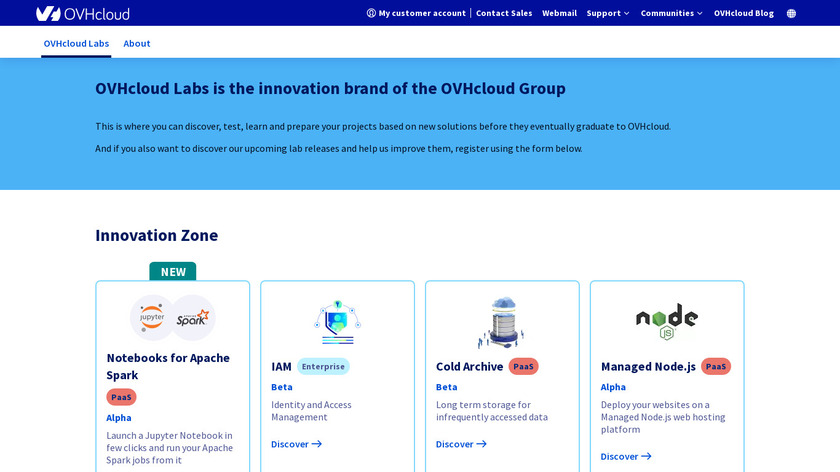
Task: Click the Enterprise tag next to IAM
Action: click(323, 366)
